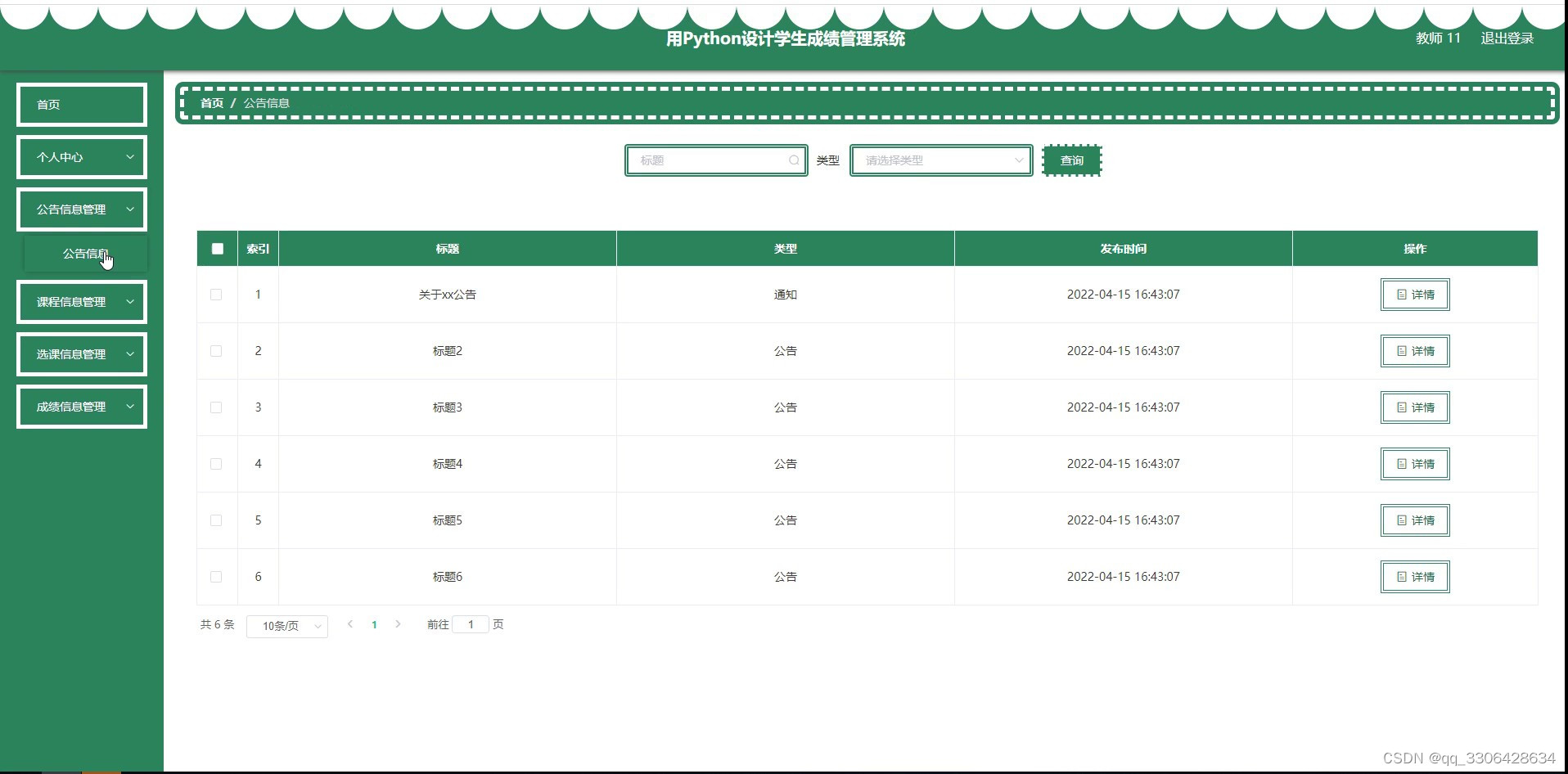Click 退出登录 to log out
The image size is (1568, 774).
[1507, 38]
